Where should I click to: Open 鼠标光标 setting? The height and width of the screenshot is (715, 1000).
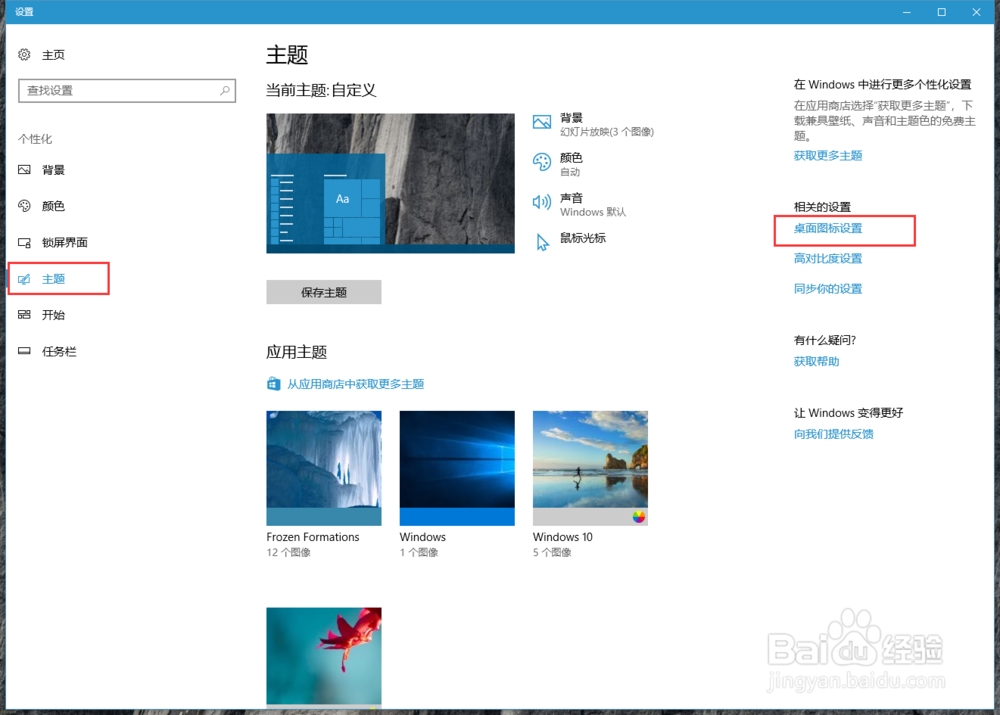[x=571, y=241]
